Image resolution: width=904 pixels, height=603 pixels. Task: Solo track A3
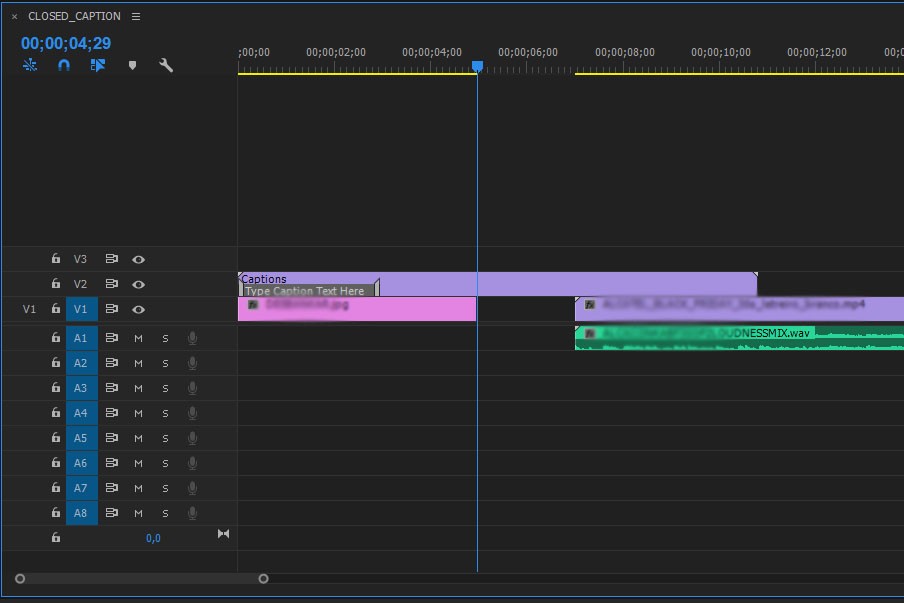click(x=165, y=389)
